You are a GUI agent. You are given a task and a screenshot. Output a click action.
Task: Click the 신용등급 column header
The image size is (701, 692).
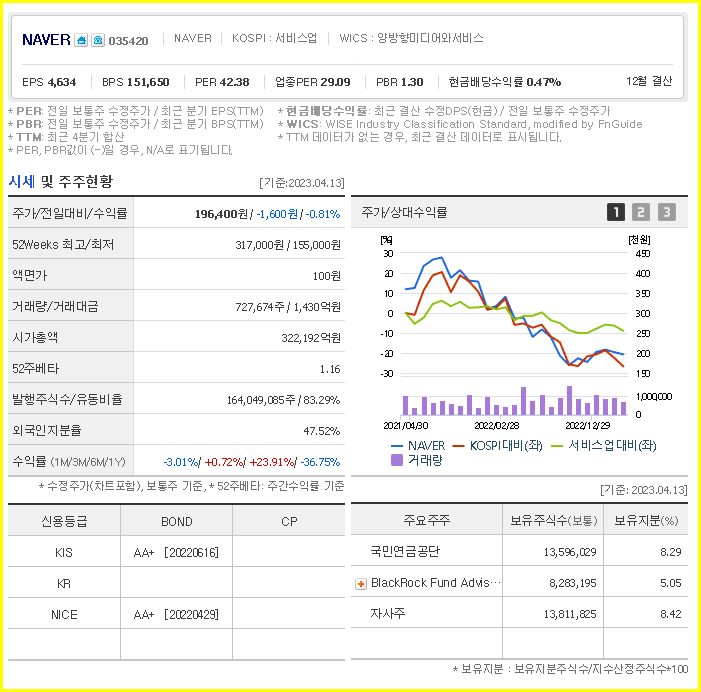click(x=64, y=521)
